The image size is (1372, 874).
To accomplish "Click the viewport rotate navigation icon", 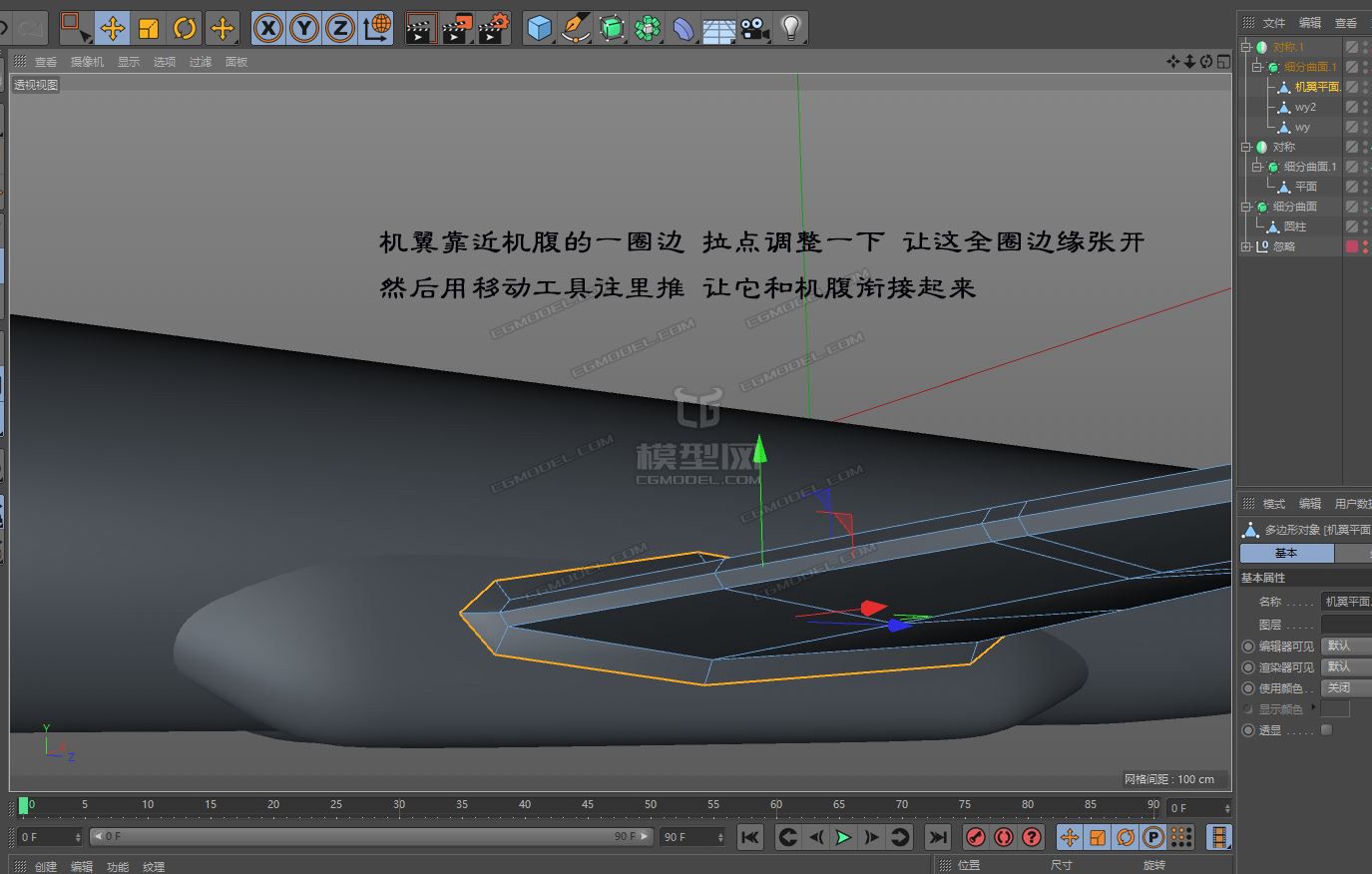I will pos(1206,62).
